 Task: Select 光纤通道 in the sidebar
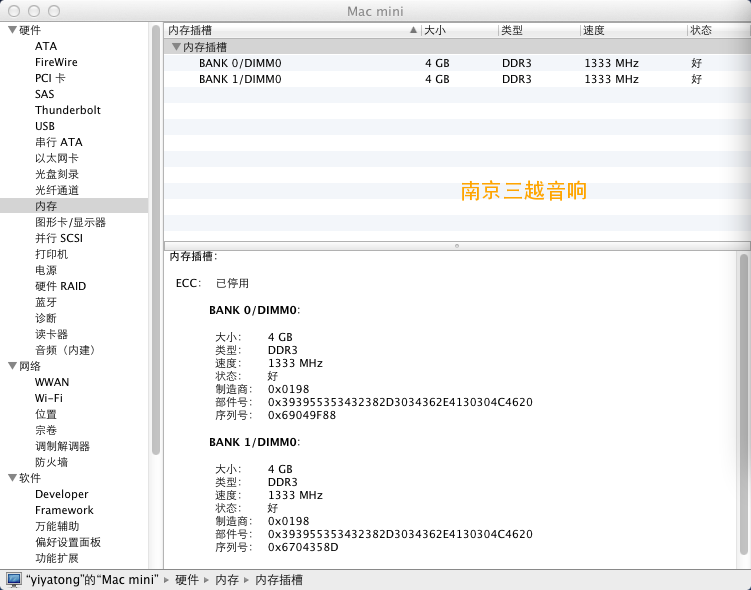tap(57, 190)
